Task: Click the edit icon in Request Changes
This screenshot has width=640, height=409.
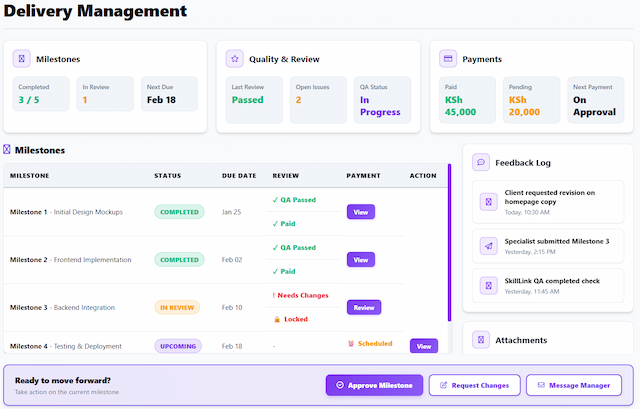Action: [x=443, y=385]
